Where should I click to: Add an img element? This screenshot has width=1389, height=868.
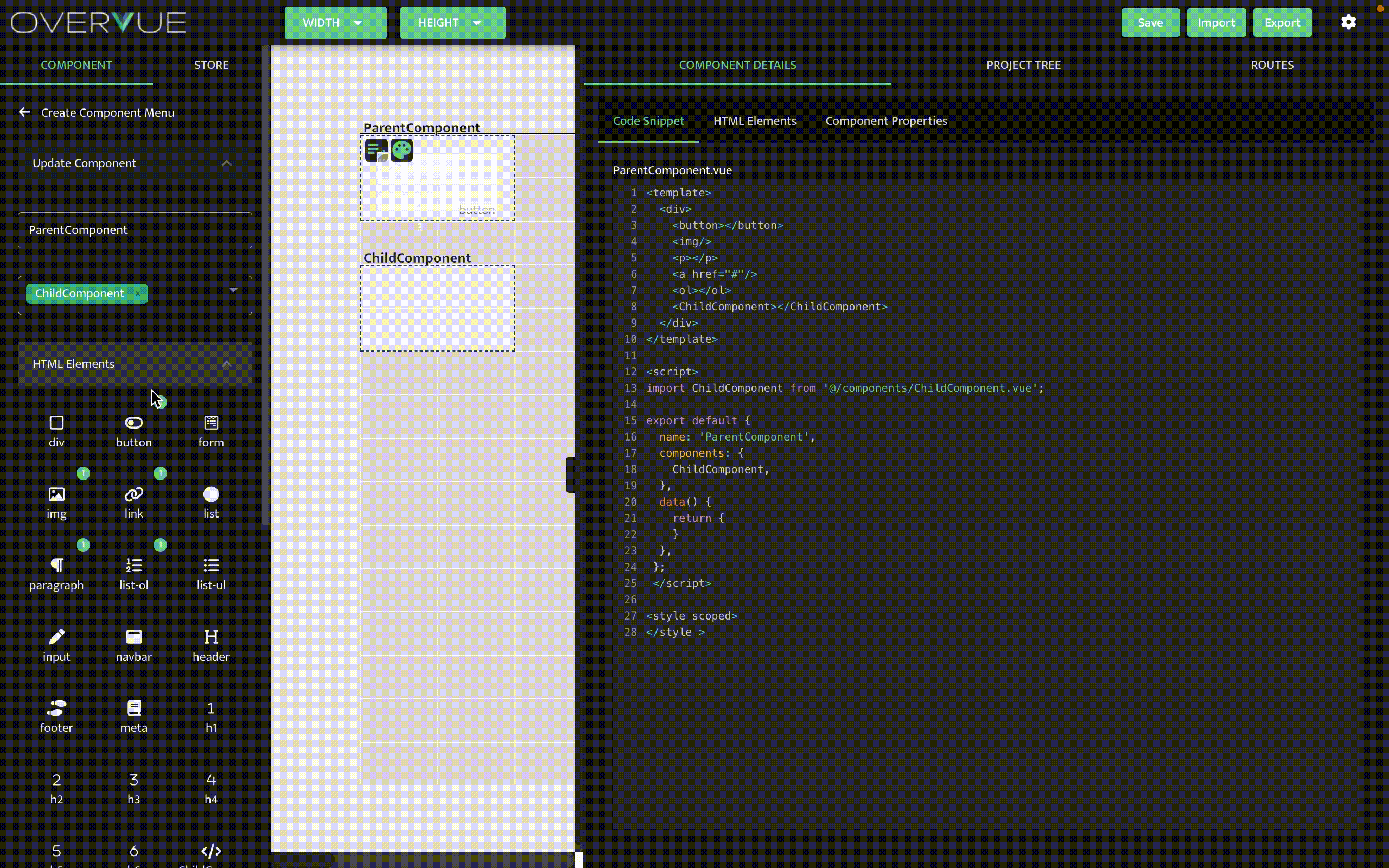[x=56, y=503]
